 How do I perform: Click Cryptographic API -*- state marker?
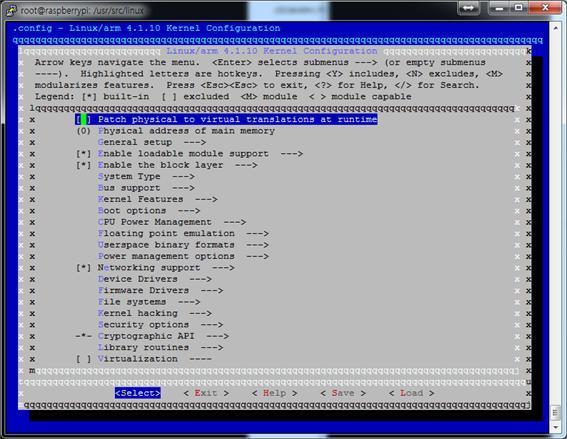point(84,336)
